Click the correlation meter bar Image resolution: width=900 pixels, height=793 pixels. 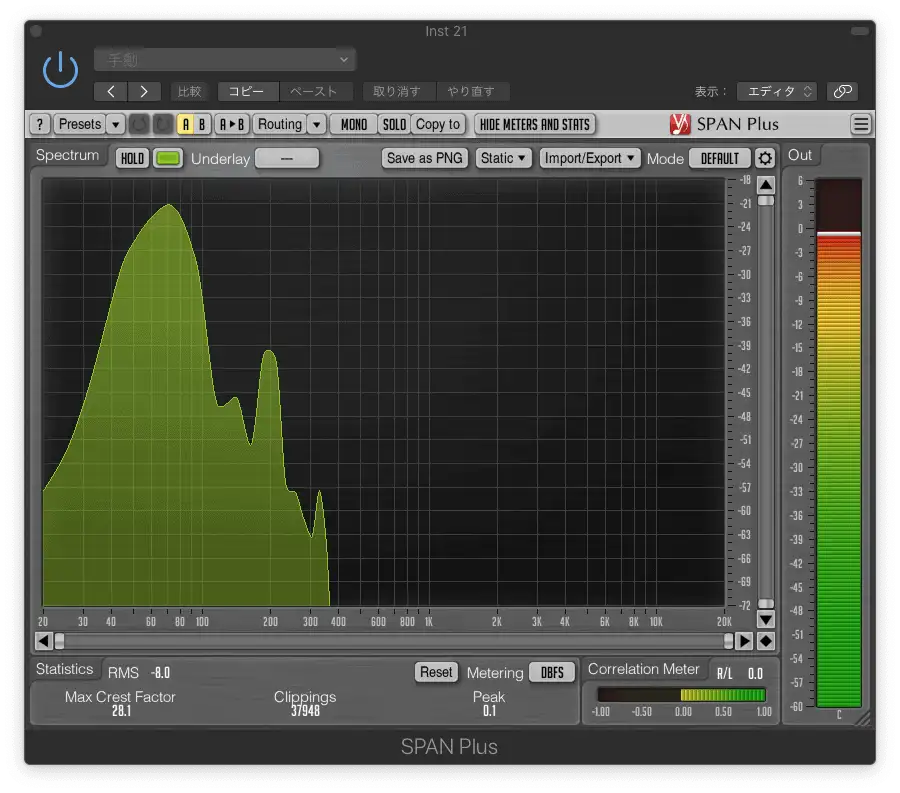point(681,695)
